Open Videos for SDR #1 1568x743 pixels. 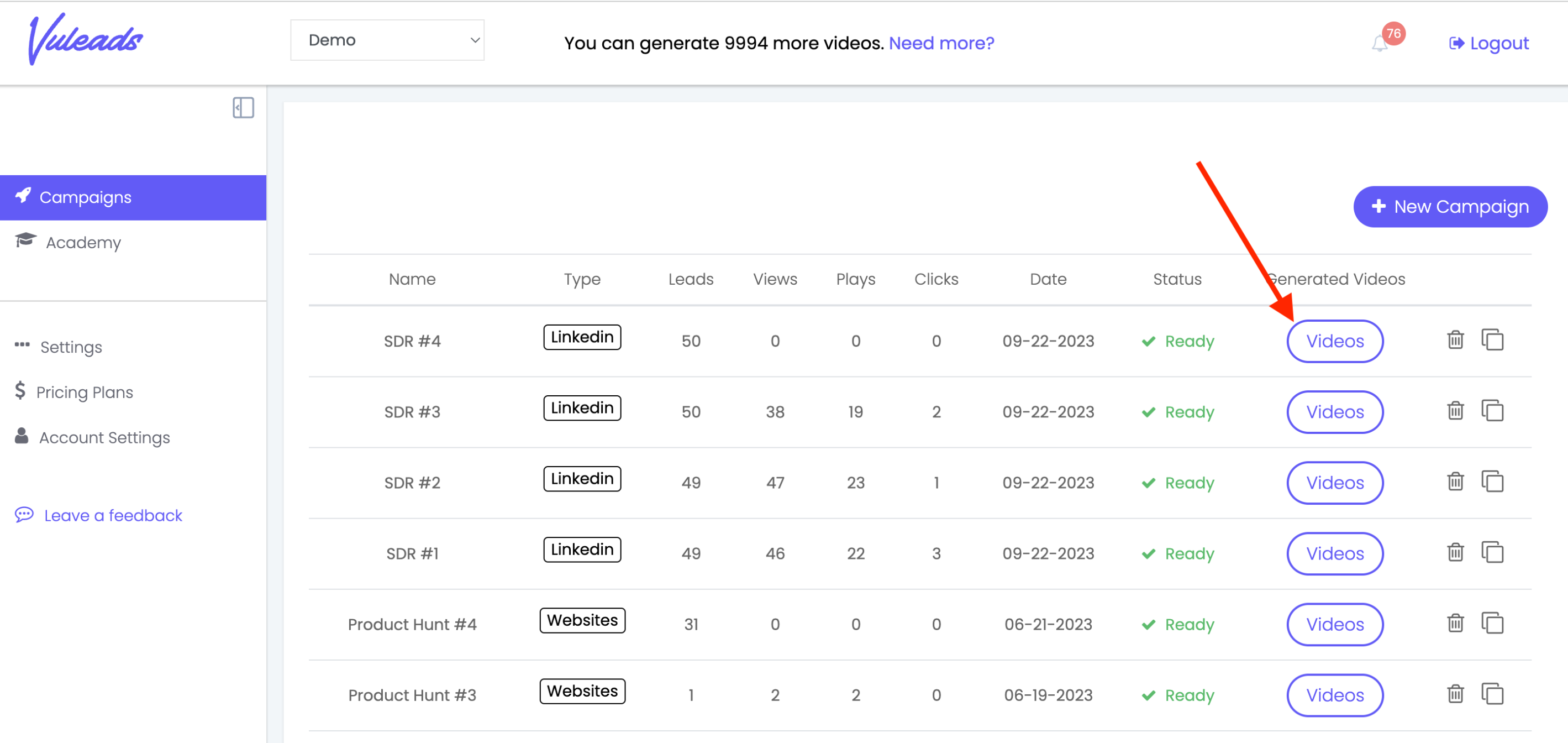pyautogui.click(x=1334, y=553)
